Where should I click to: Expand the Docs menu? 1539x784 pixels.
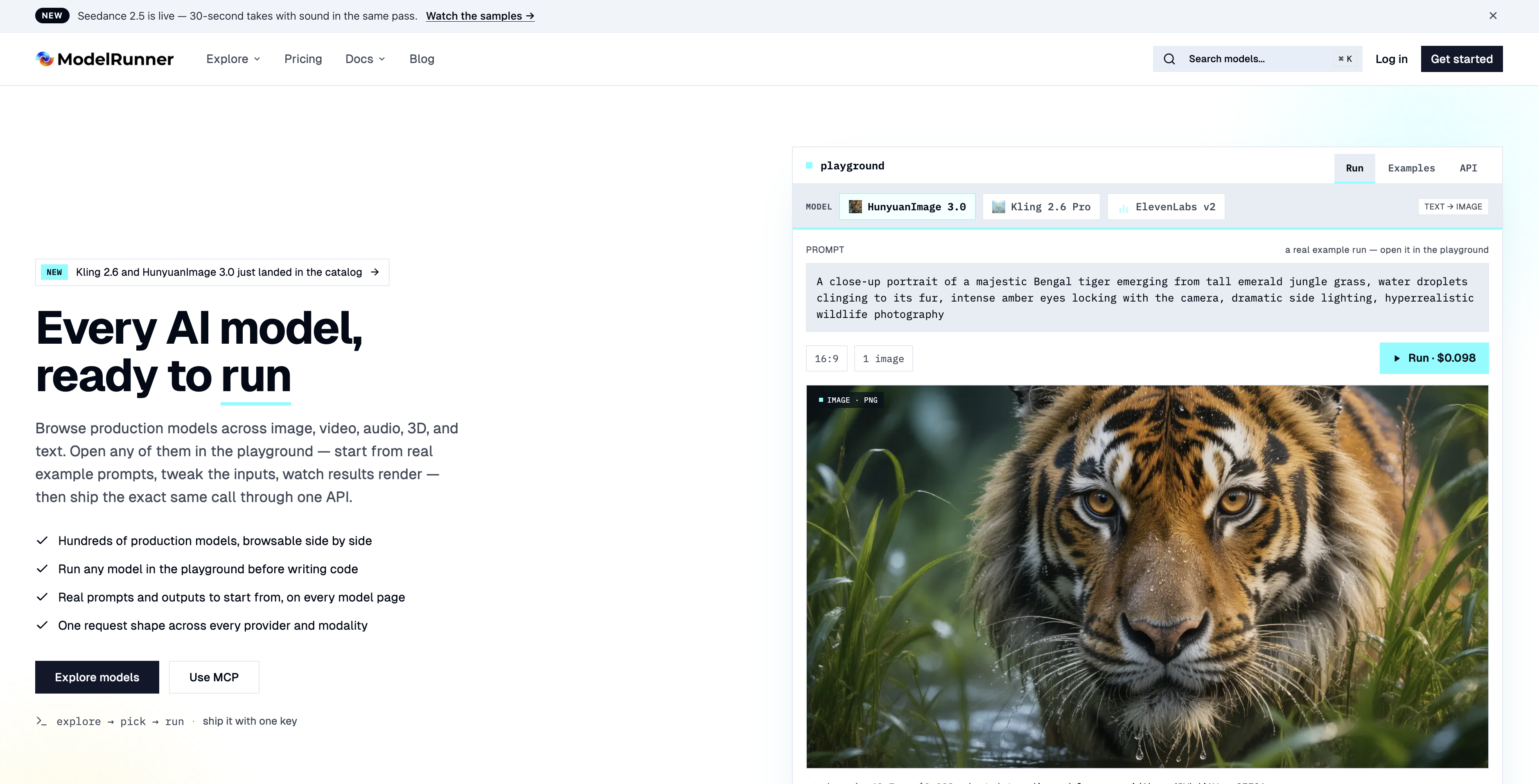365,59
